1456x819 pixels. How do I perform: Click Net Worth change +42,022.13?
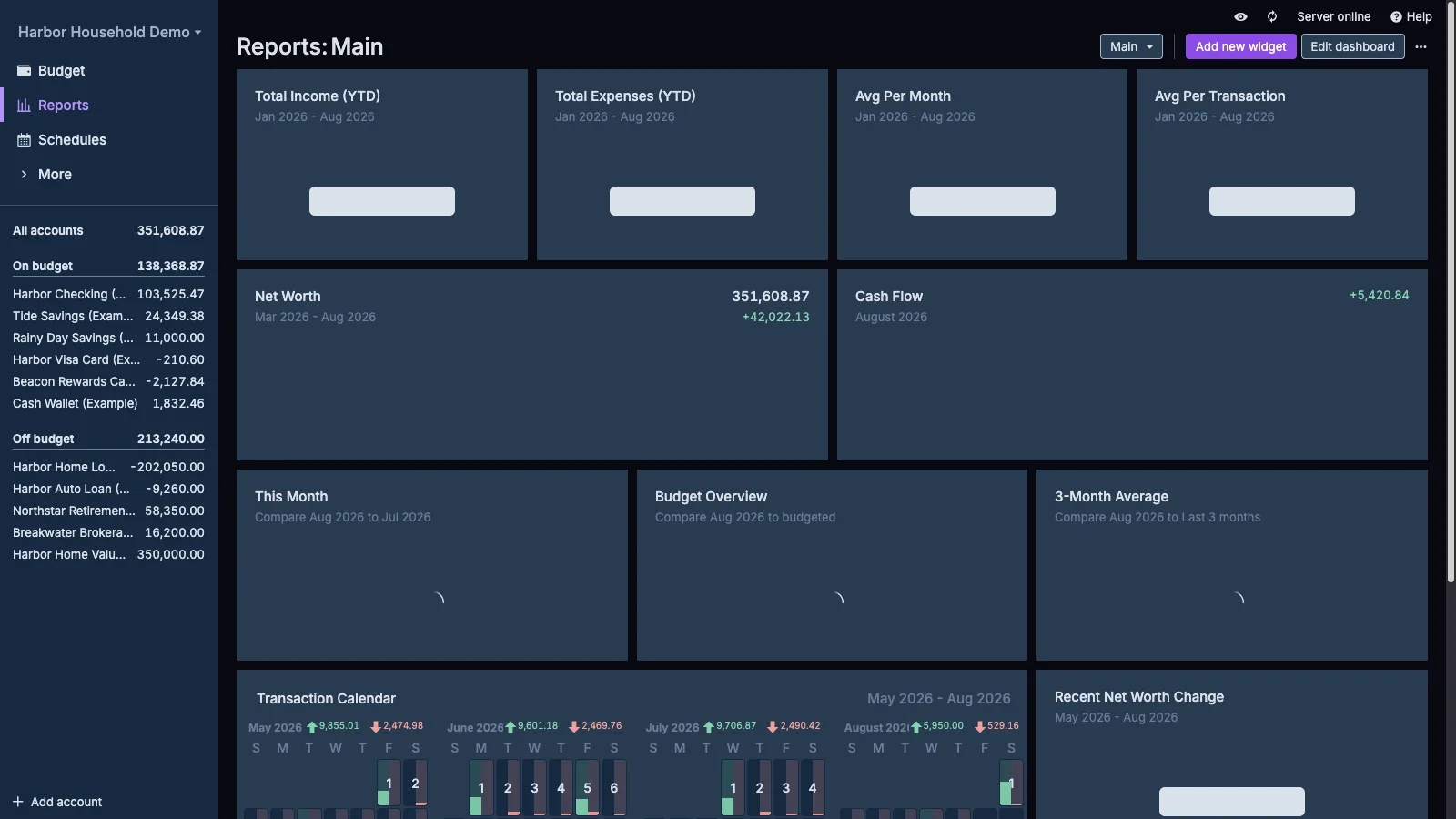pyautogui.click(x=775, y=317)
